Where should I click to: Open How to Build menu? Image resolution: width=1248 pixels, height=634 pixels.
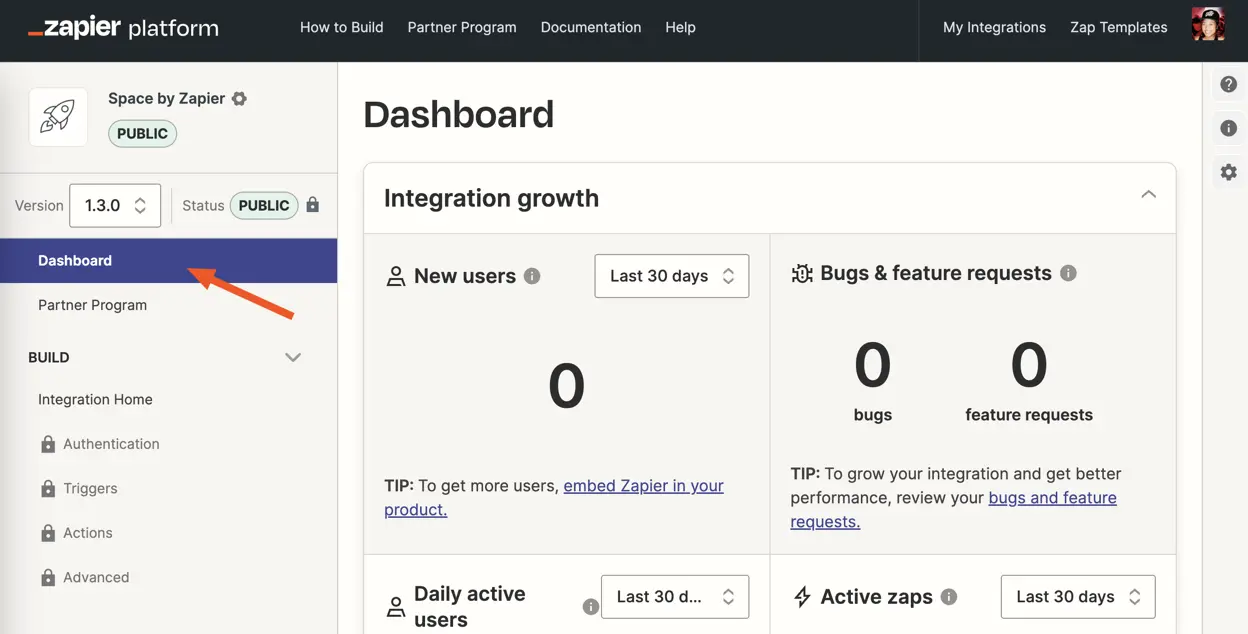[342, 27]
